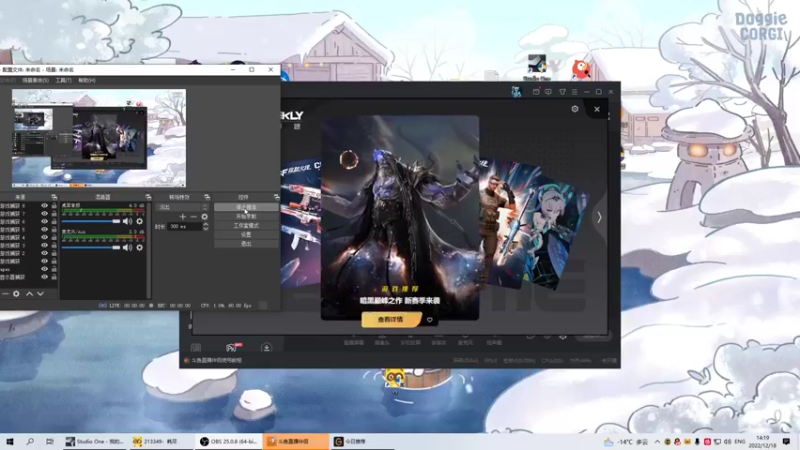Pop out the OBS Scene Transitions dock
This screenshot has width=800, height=450.
207,197
